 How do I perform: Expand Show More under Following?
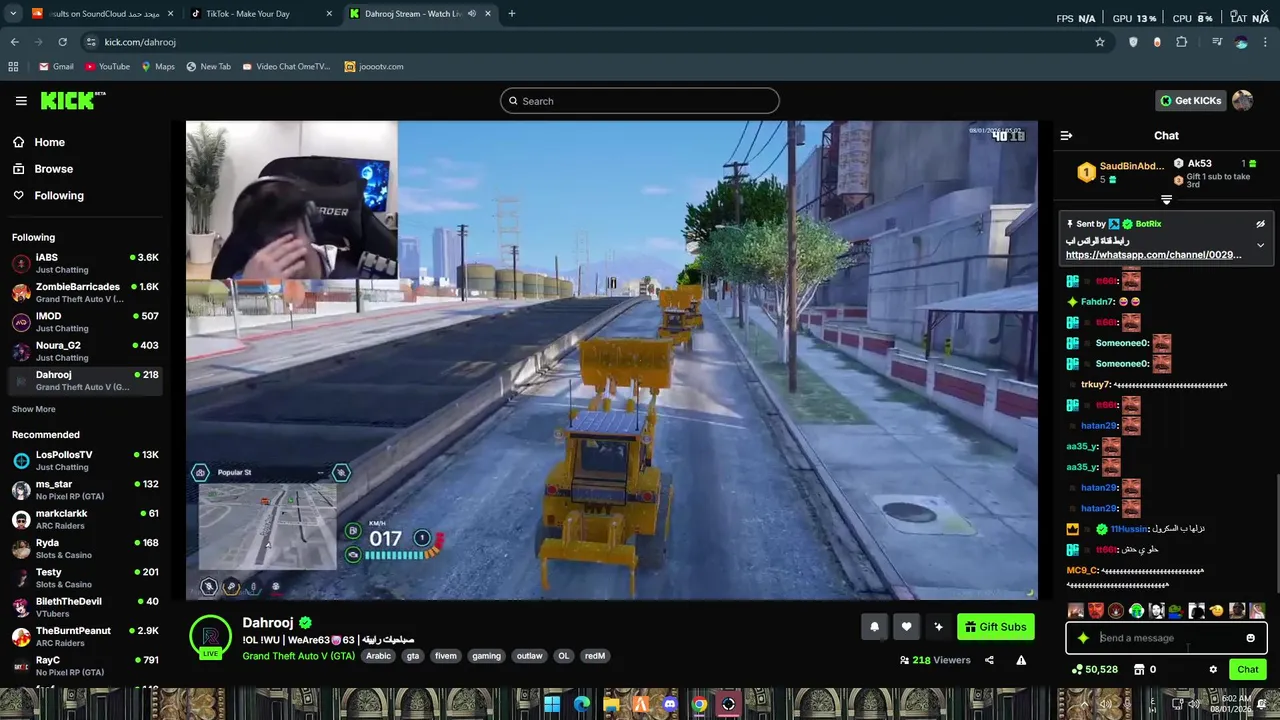(33, 409)
